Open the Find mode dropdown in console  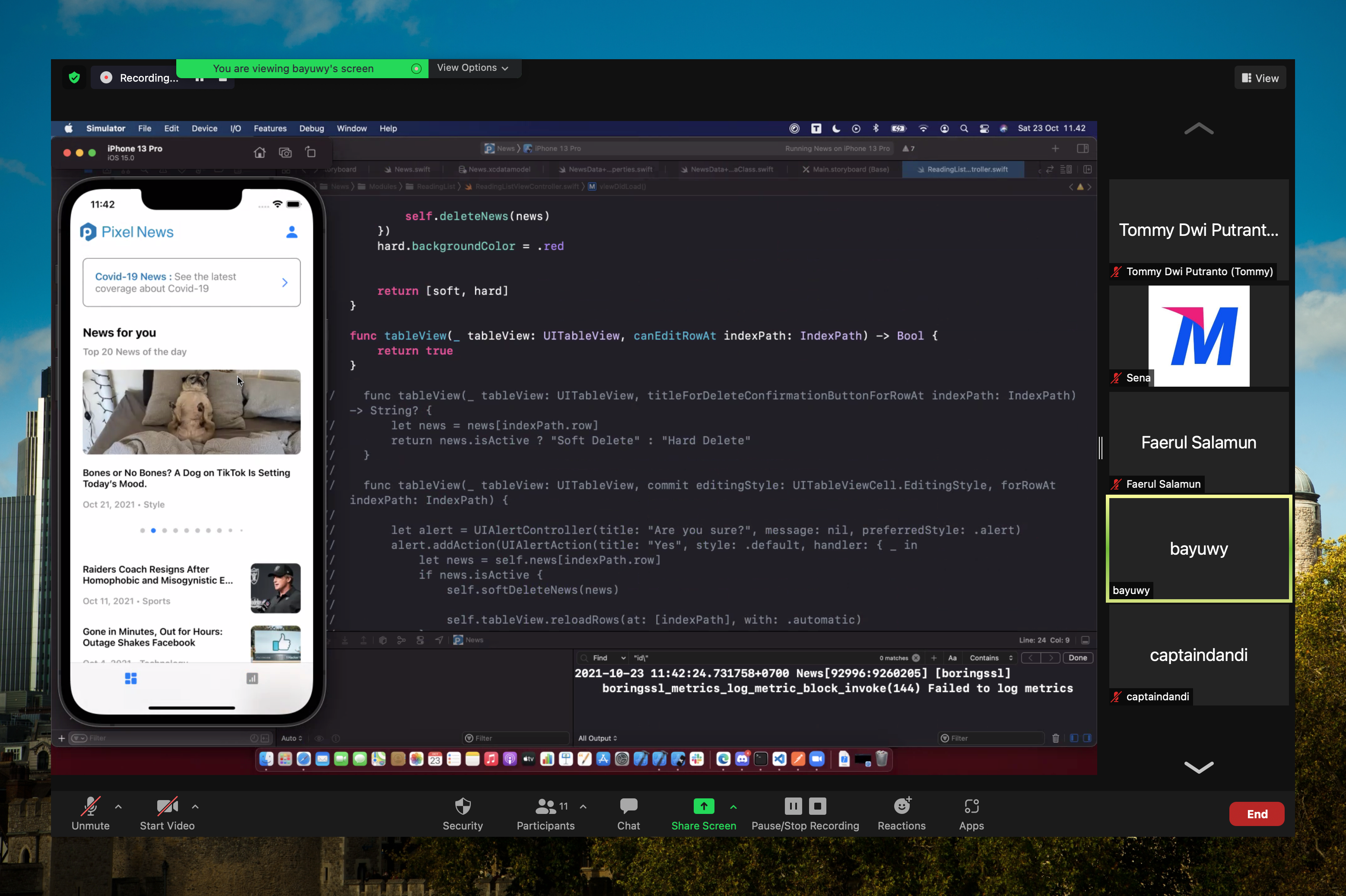click(609, 658)
